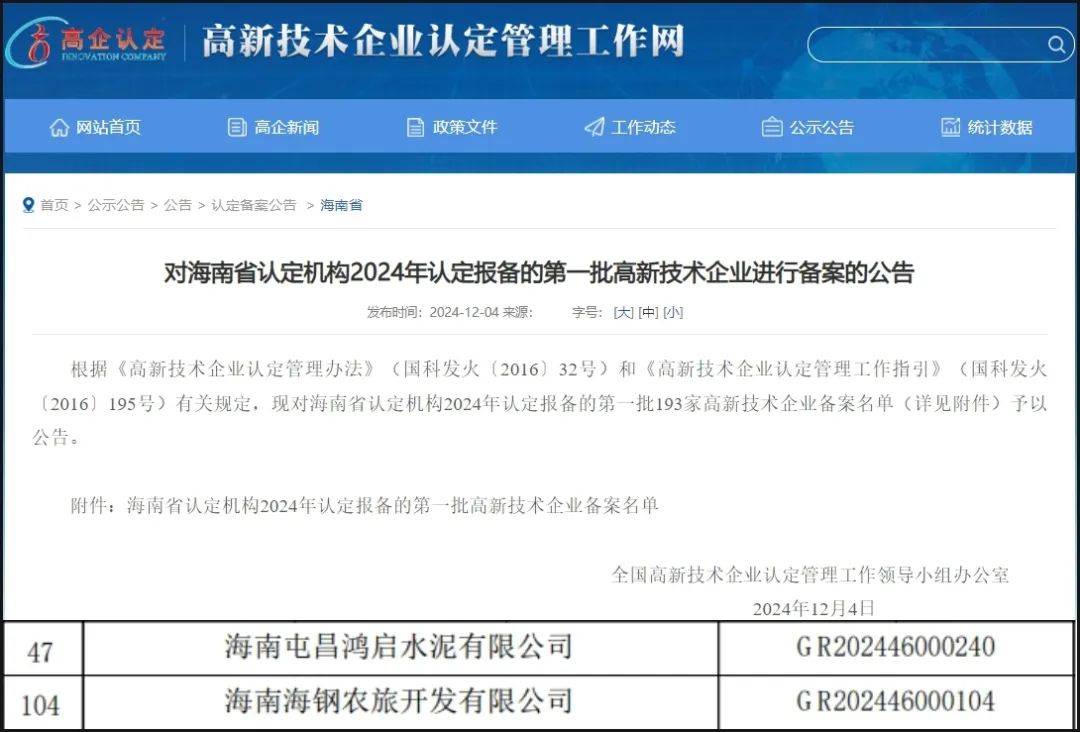
Task: Click signature 全国高新技术企业认定管理工作领导小组办公室
Action: pos(810,575)
